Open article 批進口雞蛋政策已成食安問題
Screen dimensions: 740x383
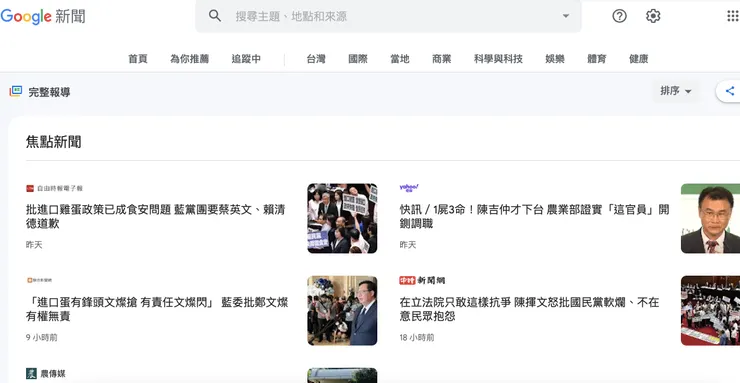tap(156, 216)
